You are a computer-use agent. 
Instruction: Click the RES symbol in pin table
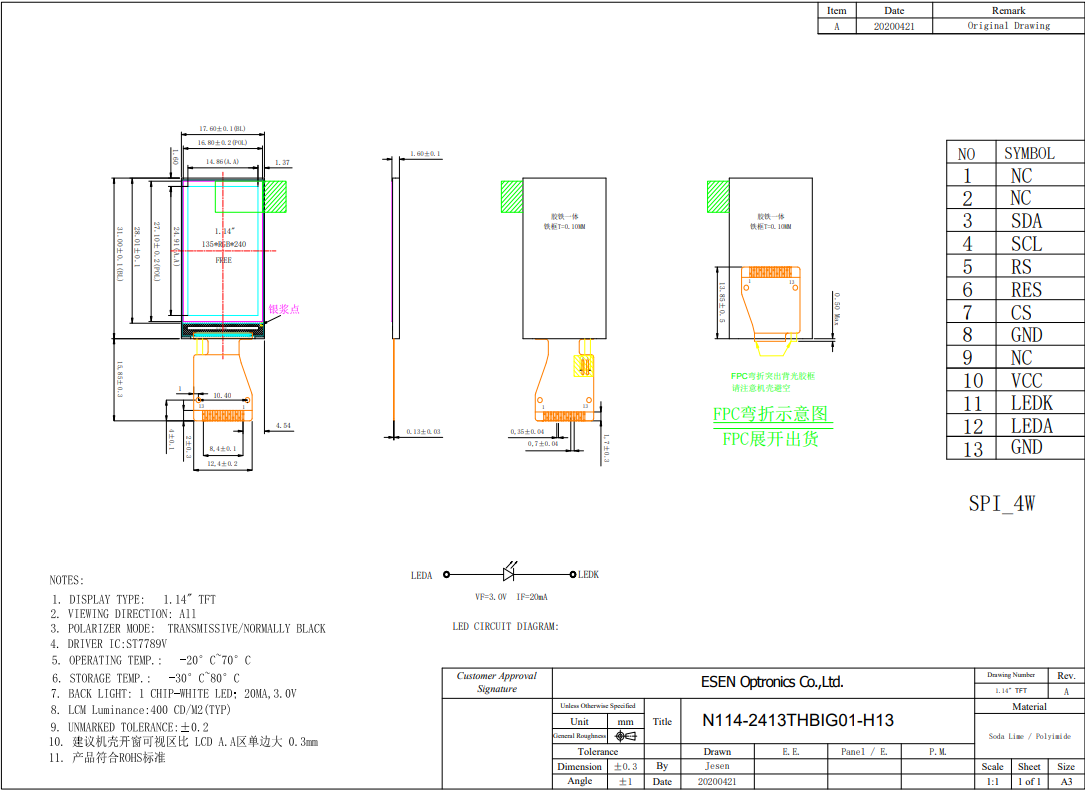1026,290
